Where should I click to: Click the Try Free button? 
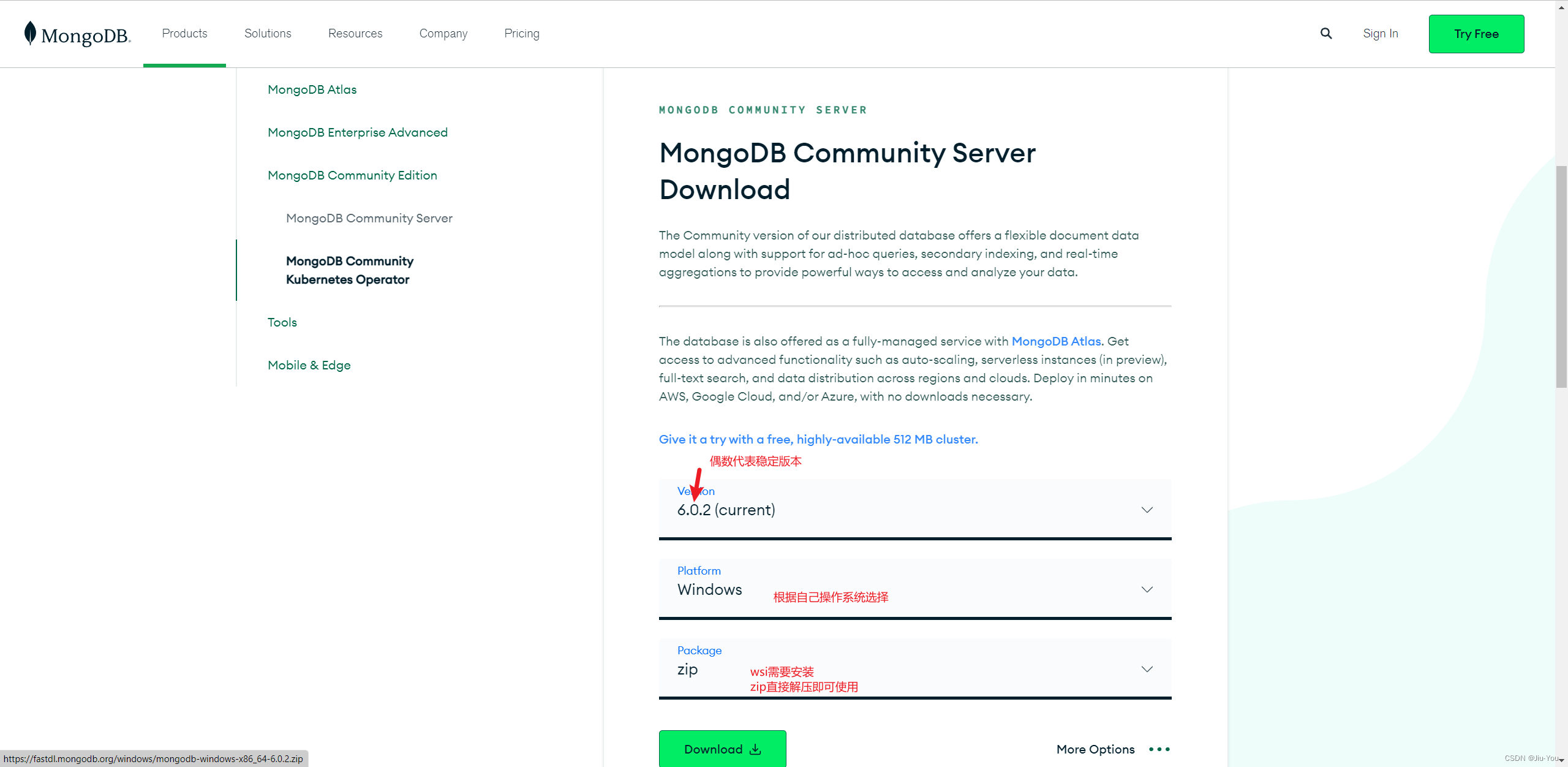click(1476, 34)
